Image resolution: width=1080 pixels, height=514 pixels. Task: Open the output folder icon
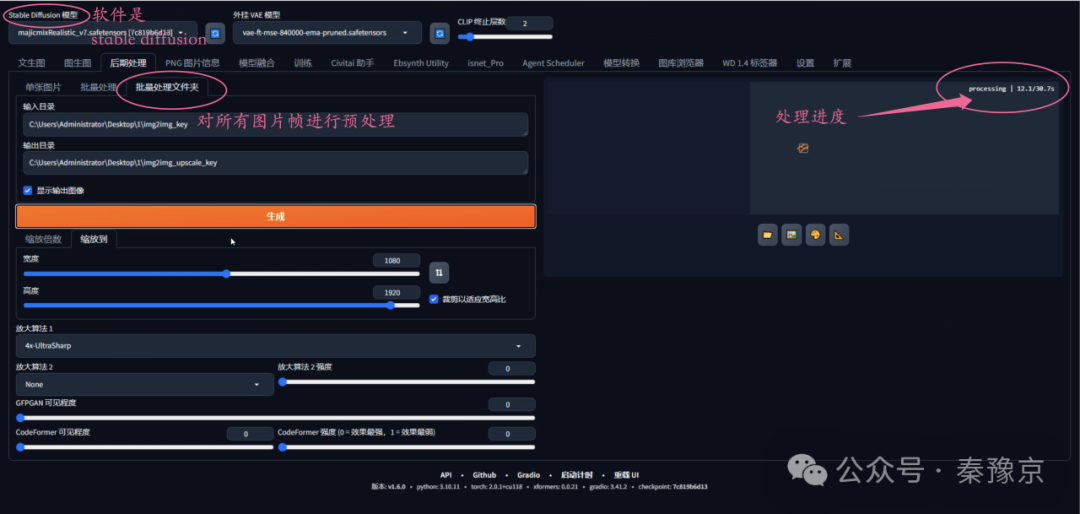[767, 235]
